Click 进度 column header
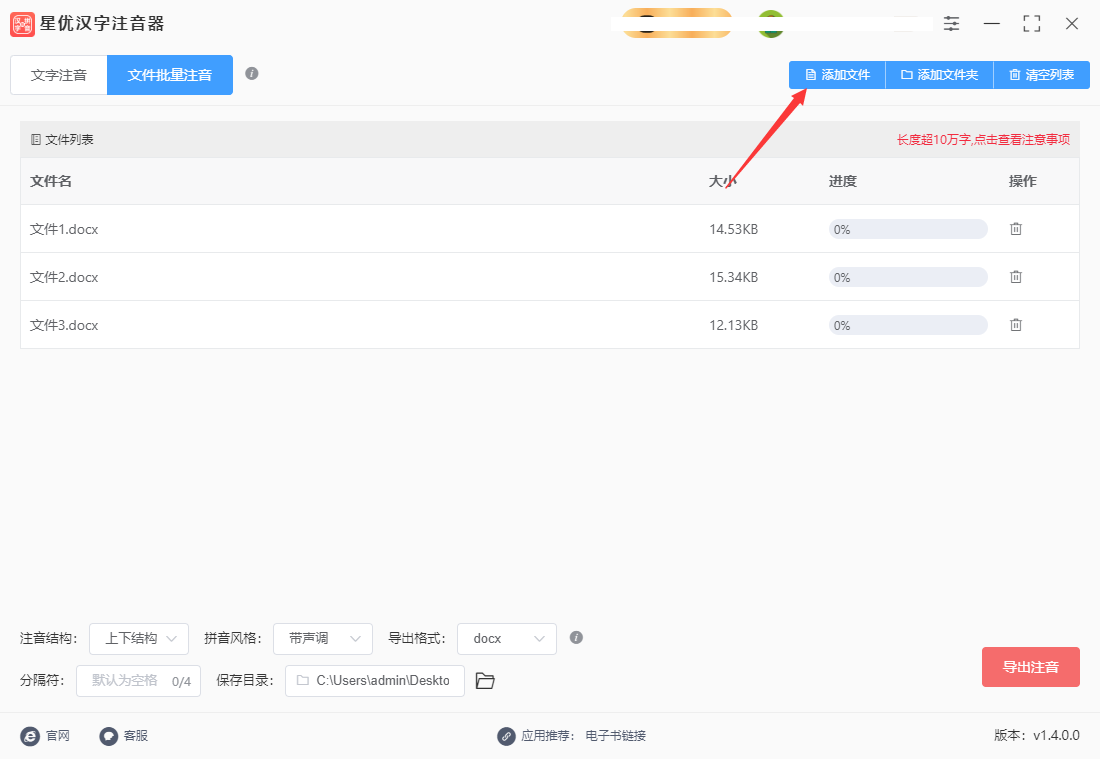Viewport: 1100px width, 760px height. pyautogui.click(x=843, y=181)
